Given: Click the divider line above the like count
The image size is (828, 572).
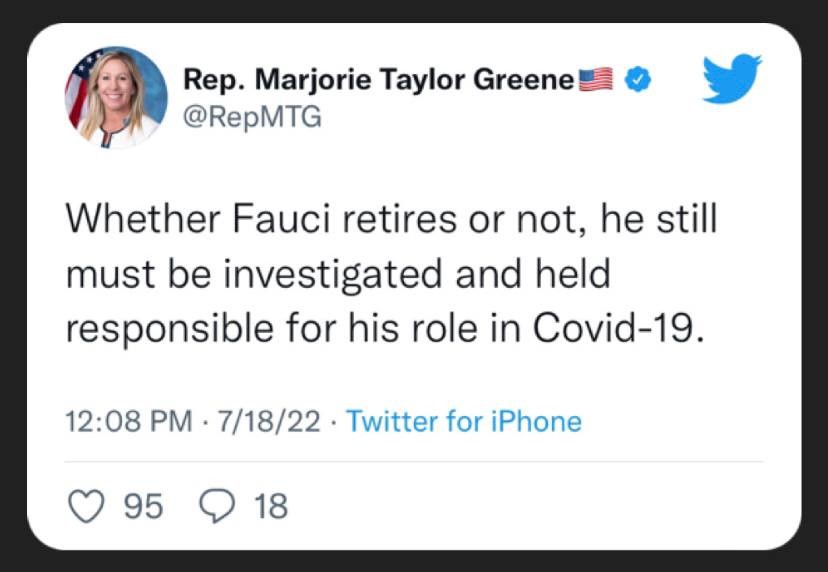Looking at the screenshot, I should tap(414, 462).
